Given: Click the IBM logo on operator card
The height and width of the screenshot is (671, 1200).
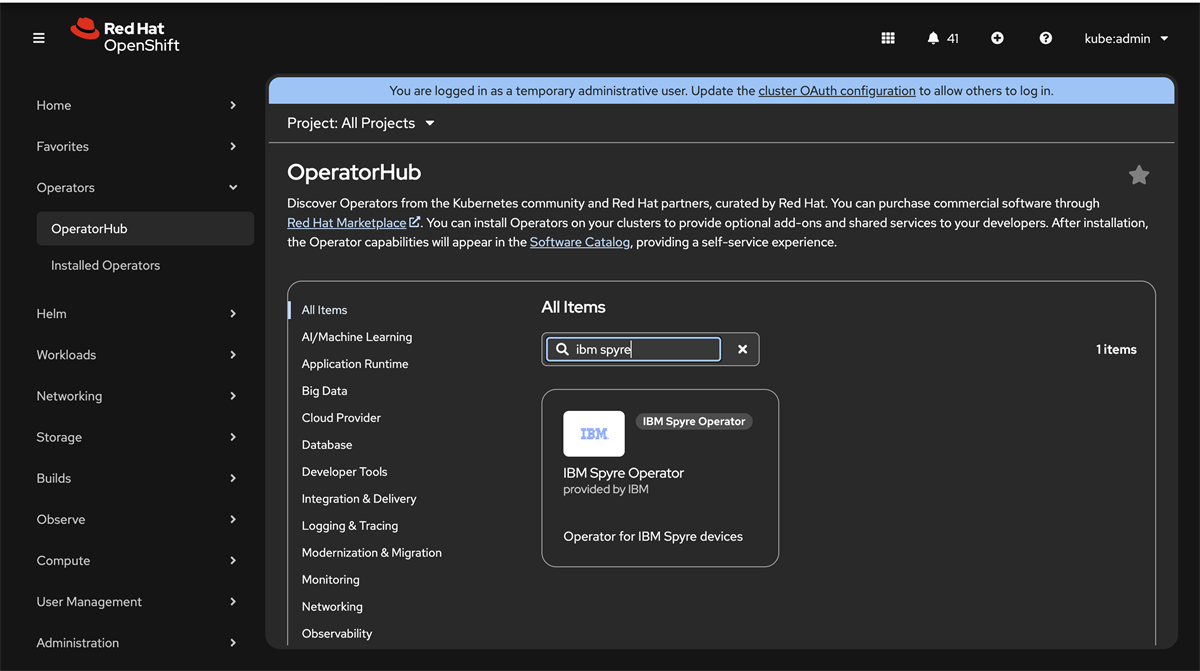Looking at the screenshot, I should pyautogui.click(x=594, y=434).
